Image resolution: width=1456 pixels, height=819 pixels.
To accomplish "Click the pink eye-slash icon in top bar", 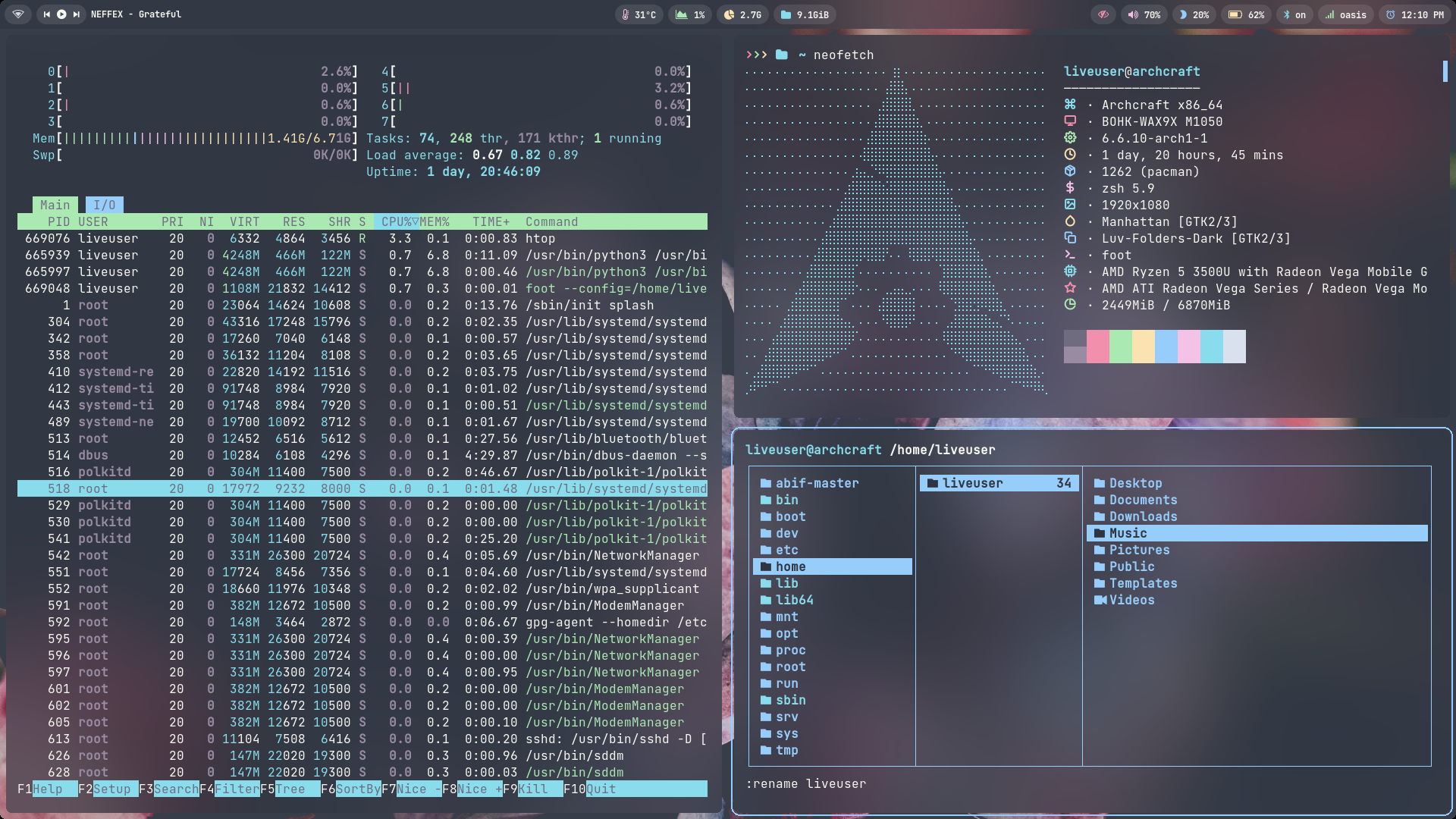I will tap(1103, 14).
